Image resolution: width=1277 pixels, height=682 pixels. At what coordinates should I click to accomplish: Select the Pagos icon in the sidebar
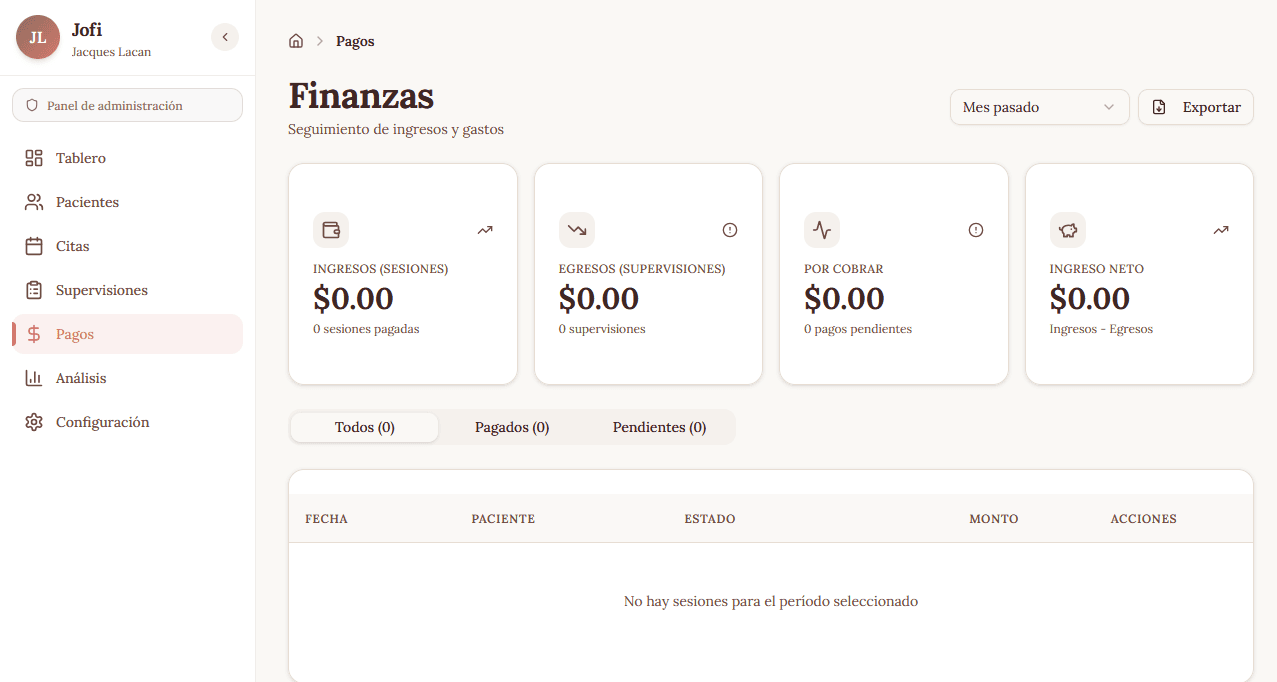point(34,333)
